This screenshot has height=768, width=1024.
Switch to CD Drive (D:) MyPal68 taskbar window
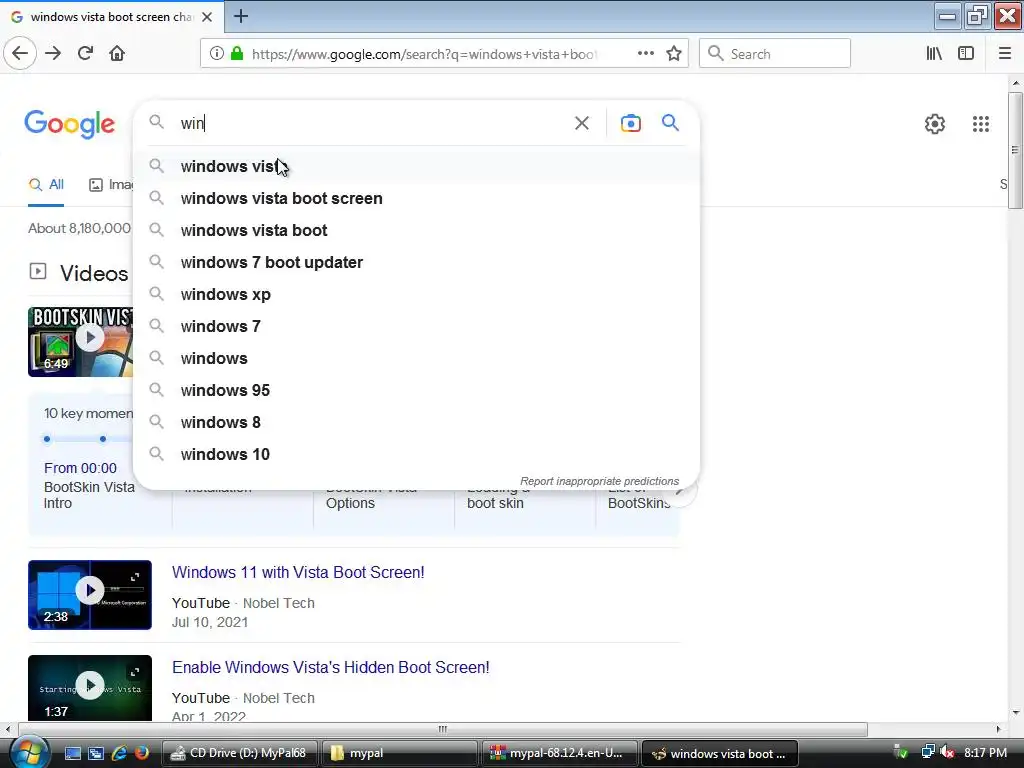click(x=238, y=753)
